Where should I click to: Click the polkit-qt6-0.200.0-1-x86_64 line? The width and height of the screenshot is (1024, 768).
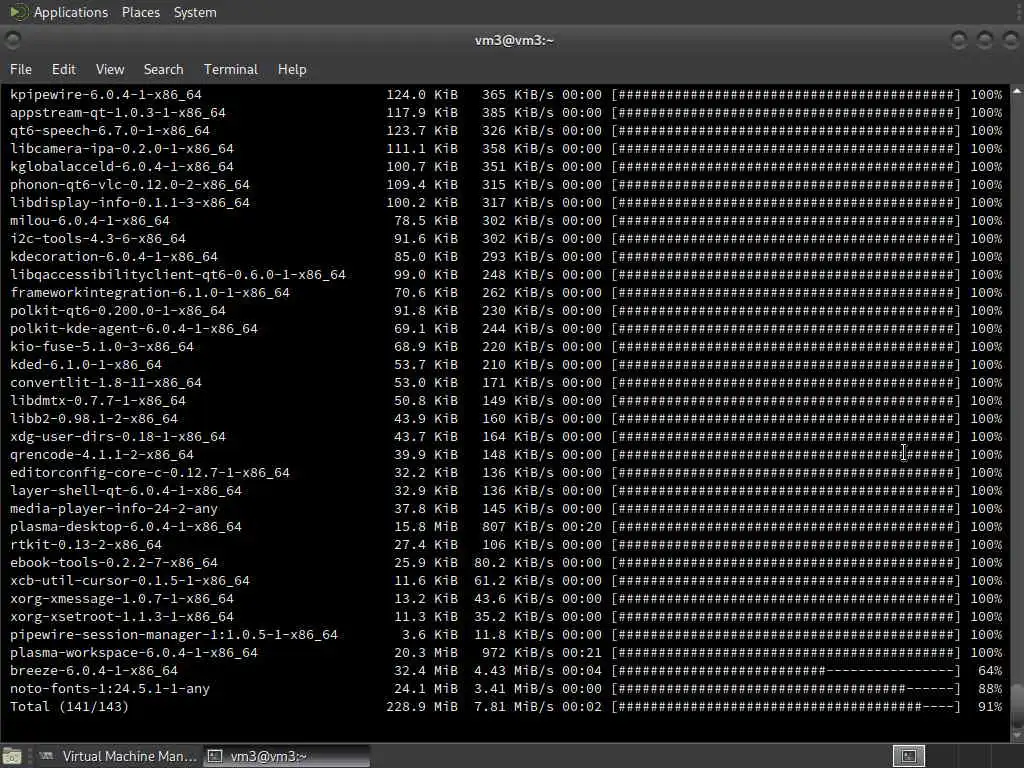pos(506,311)
